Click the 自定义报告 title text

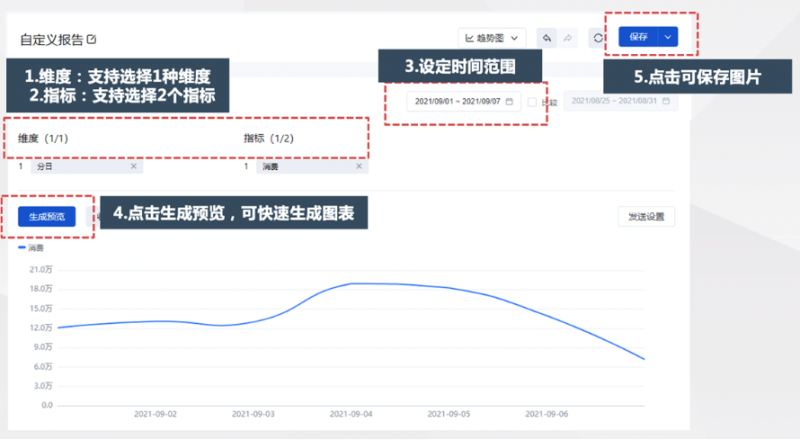coord(52,39)
